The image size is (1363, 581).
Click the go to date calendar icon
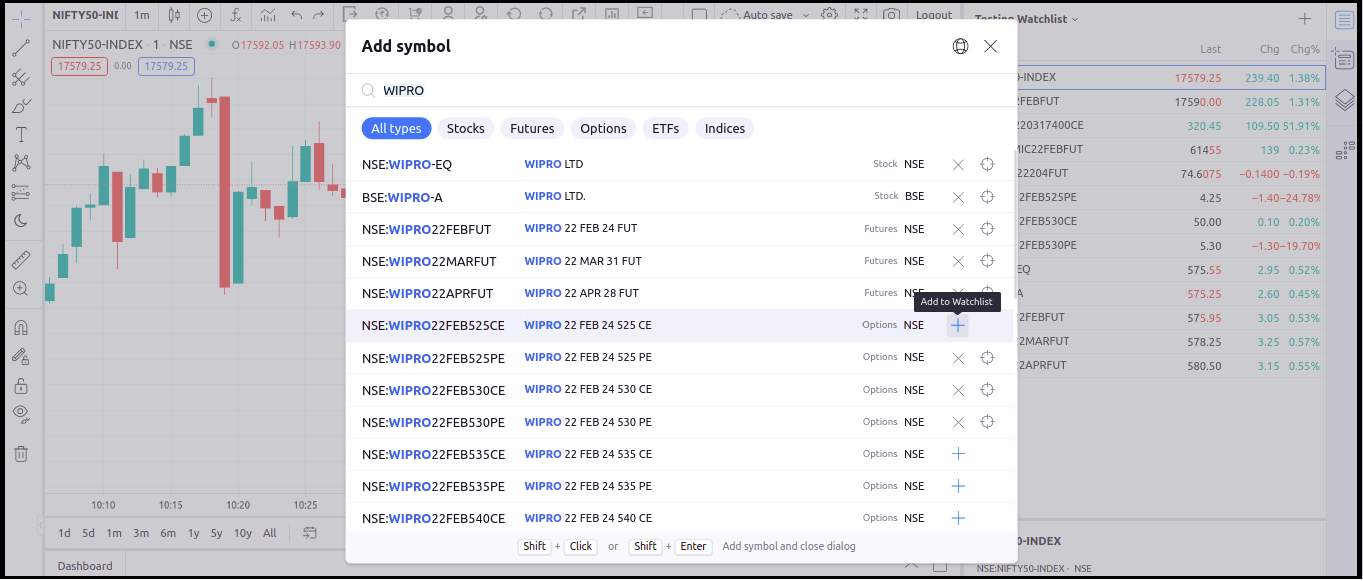310,532
